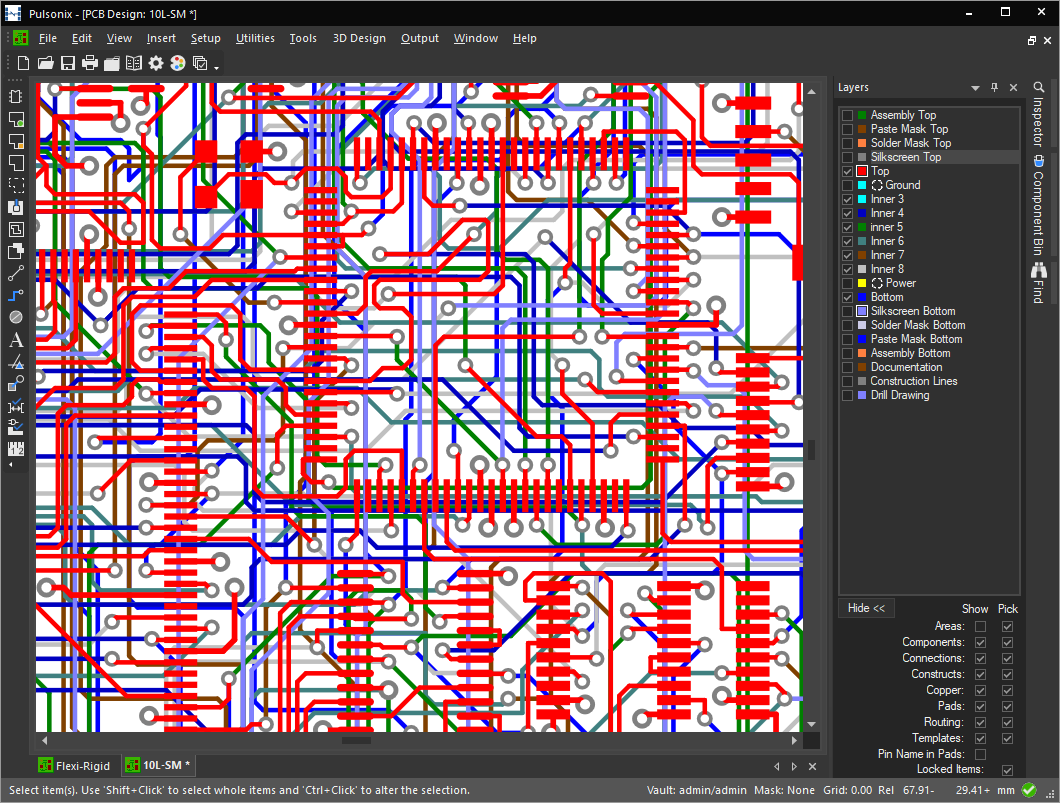Click the measure ruler tool icon
This screenshot has width=1060, height=803.
[x=16, y=449]
